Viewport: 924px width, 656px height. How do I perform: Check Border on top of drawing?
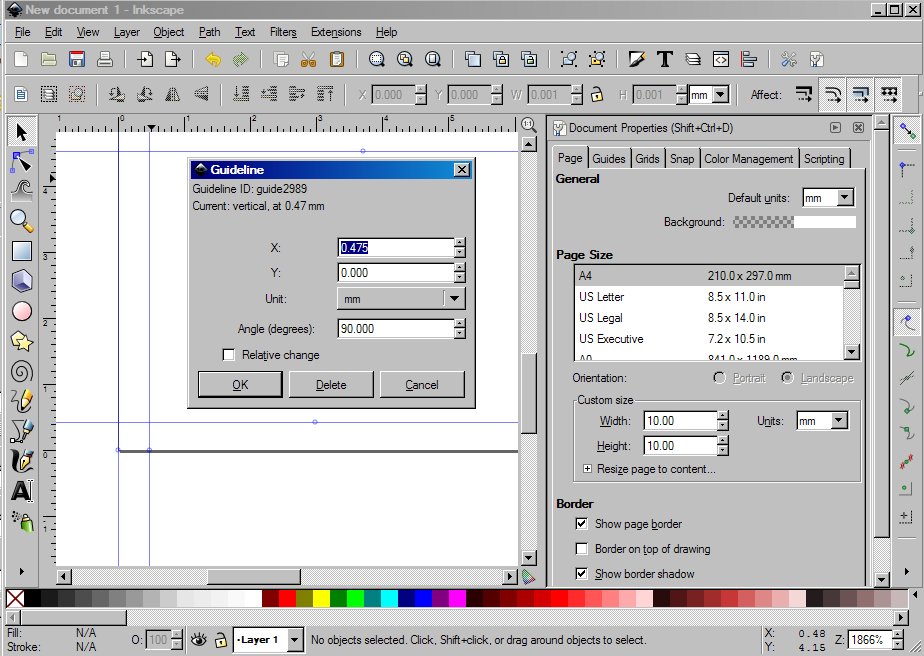point(582,549)
